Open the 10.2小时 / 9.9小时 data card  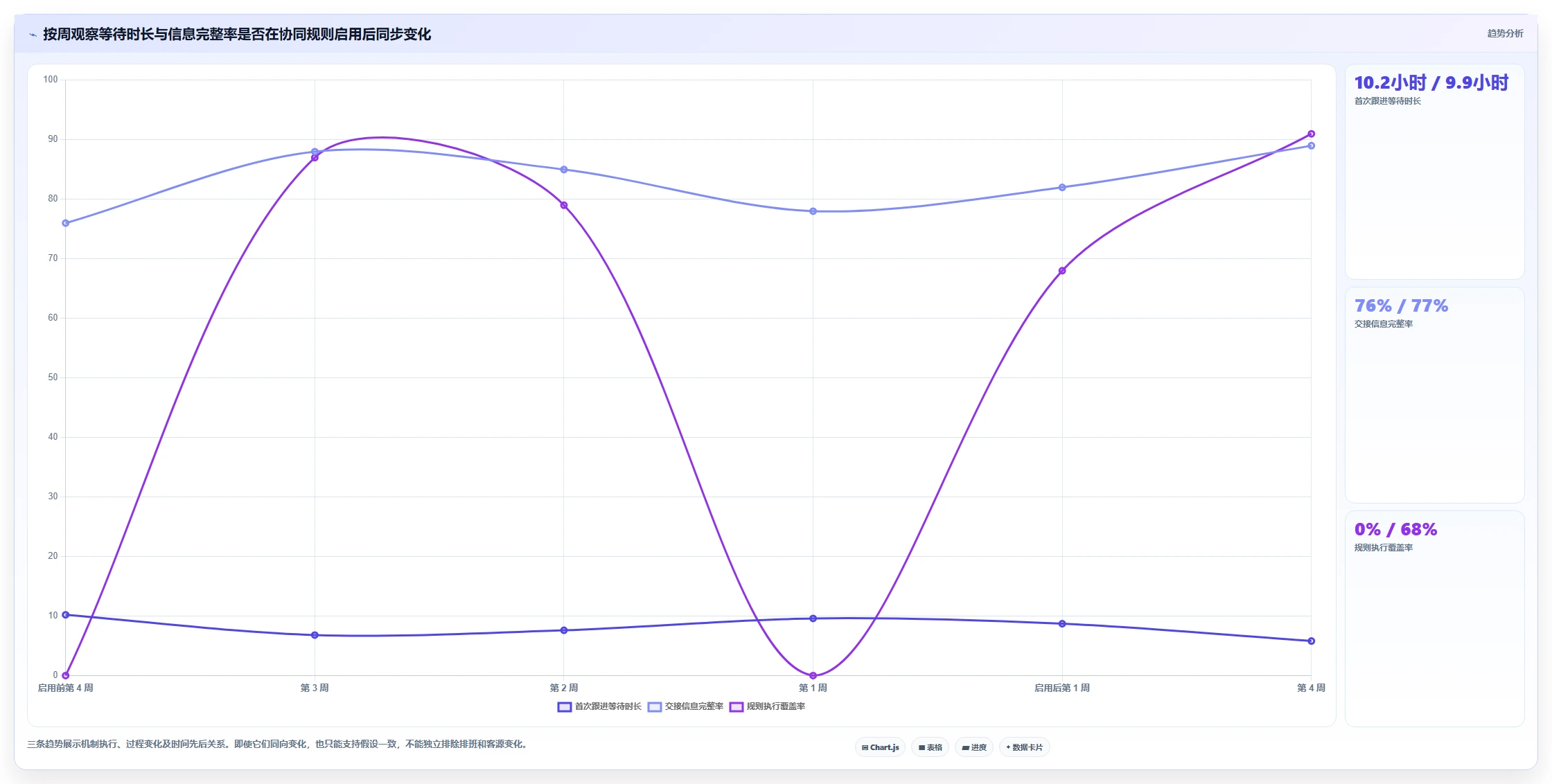[x=1434, y=172]
